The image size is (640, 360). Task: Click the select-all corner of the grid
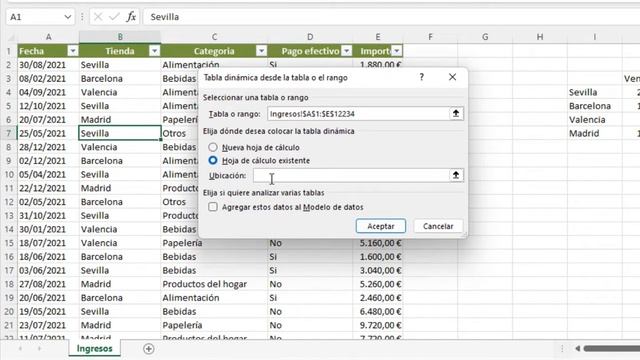point(11,37)
